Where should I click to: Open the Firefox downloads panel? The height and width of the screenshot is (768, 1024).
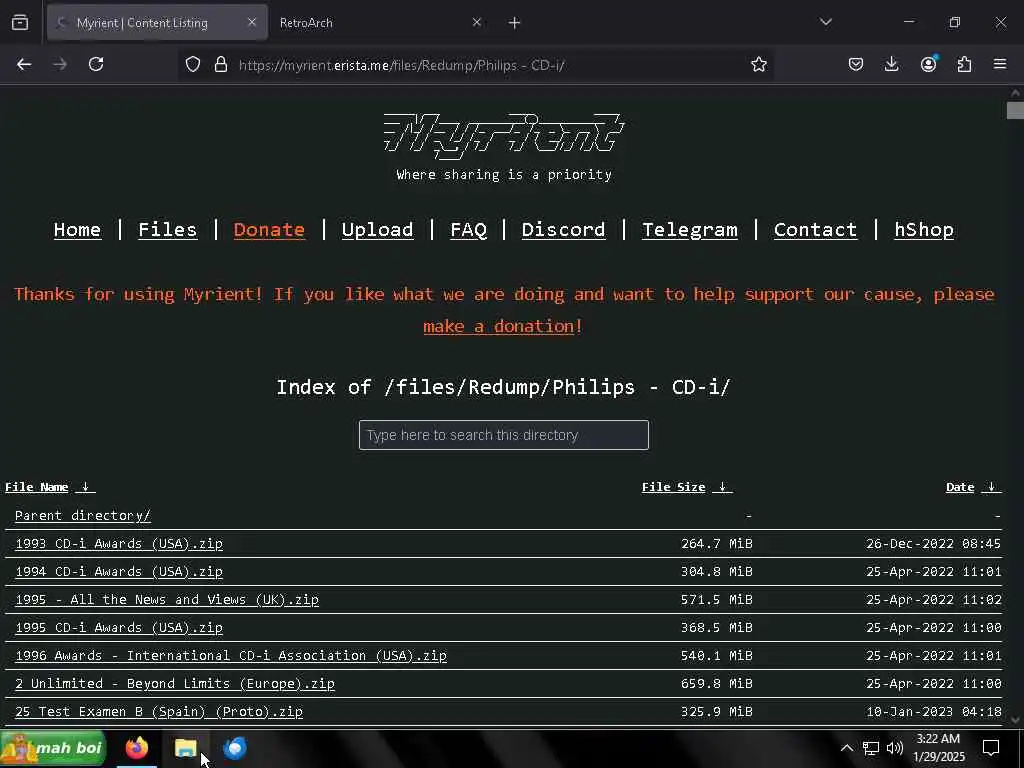(891, 64)
